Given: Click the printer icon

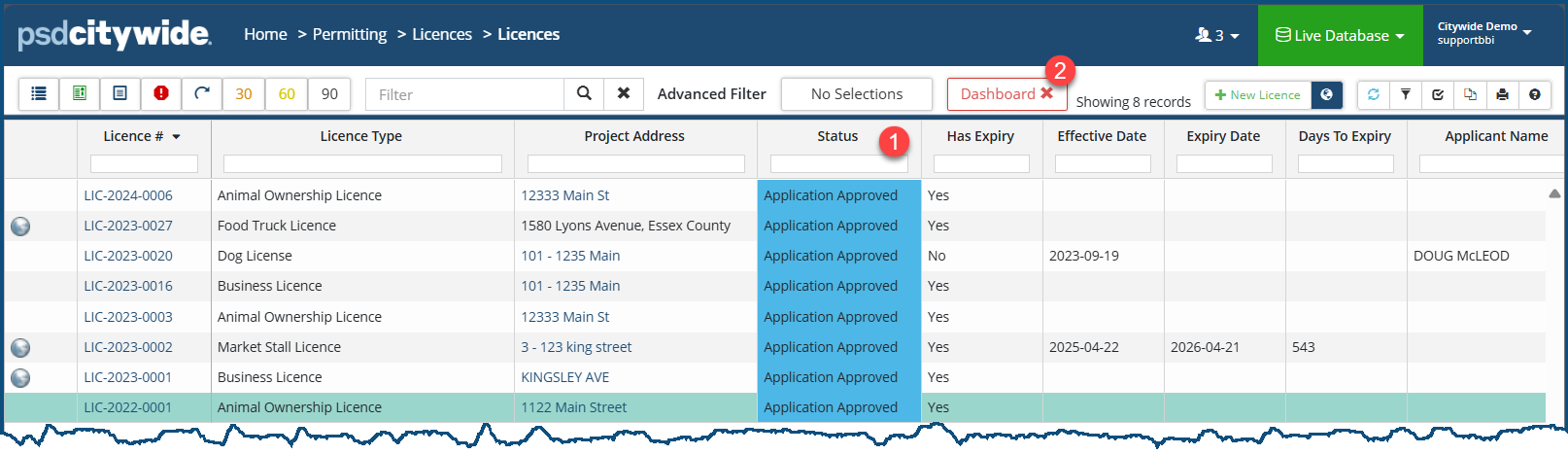Looking at the screenshot, I should point(1503,95).
